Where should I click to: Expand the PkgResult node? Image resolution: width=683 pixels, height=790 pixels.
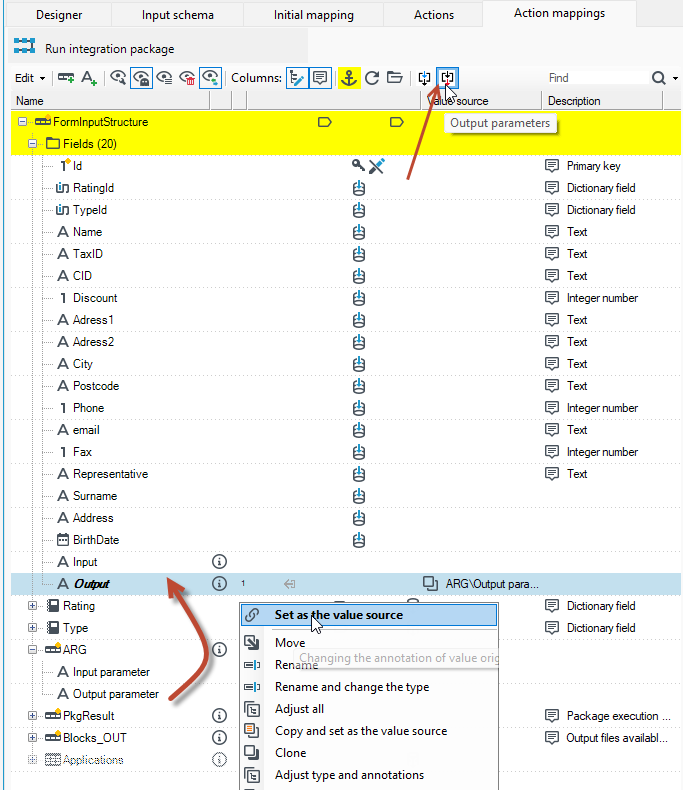(32, 715)
